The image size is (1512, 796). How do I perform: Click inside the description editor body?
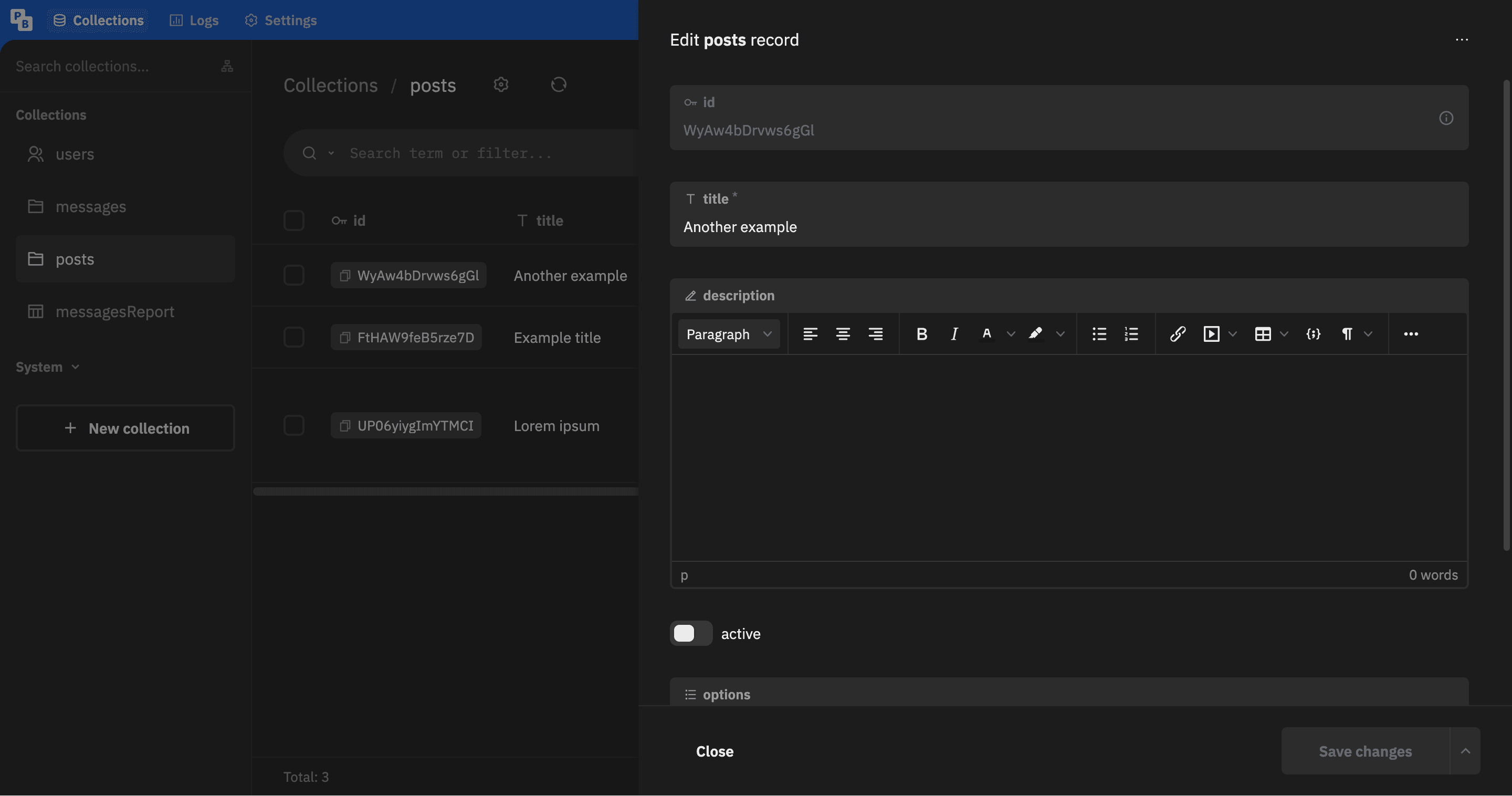coord(1069,458)
